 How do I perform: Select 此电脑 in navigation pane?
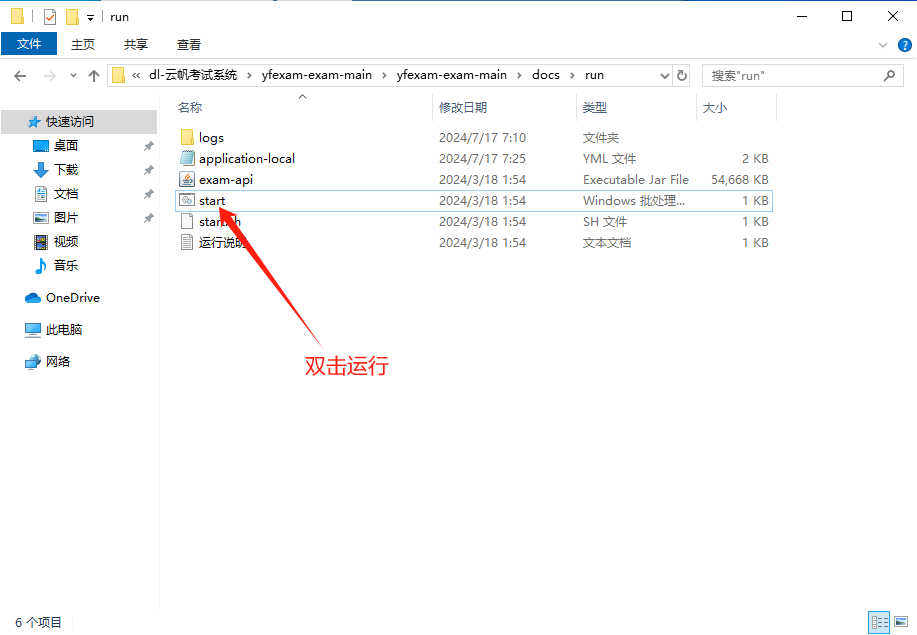pos(64,330)
